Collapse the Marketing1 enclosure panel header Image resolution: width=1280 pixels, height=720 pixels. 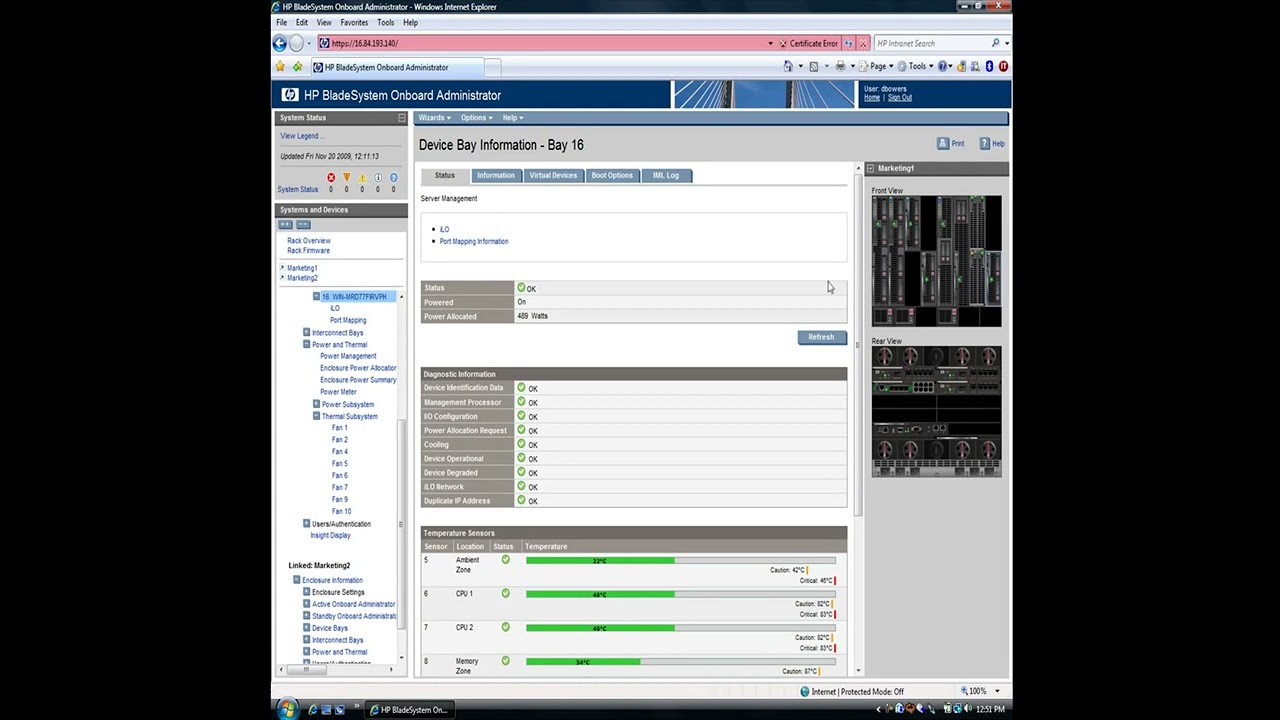[870, 168]
